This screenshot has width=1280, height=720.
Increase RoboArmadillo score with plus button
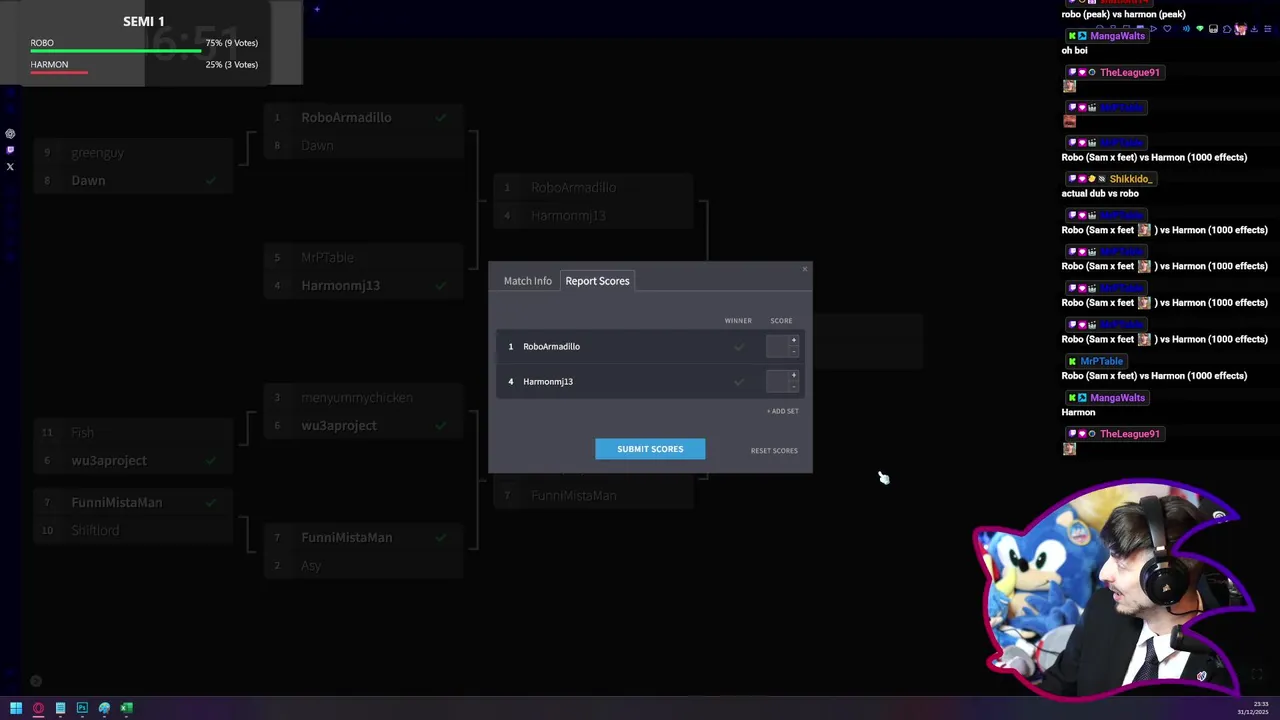pyautogui.click(x=794, y=341)
